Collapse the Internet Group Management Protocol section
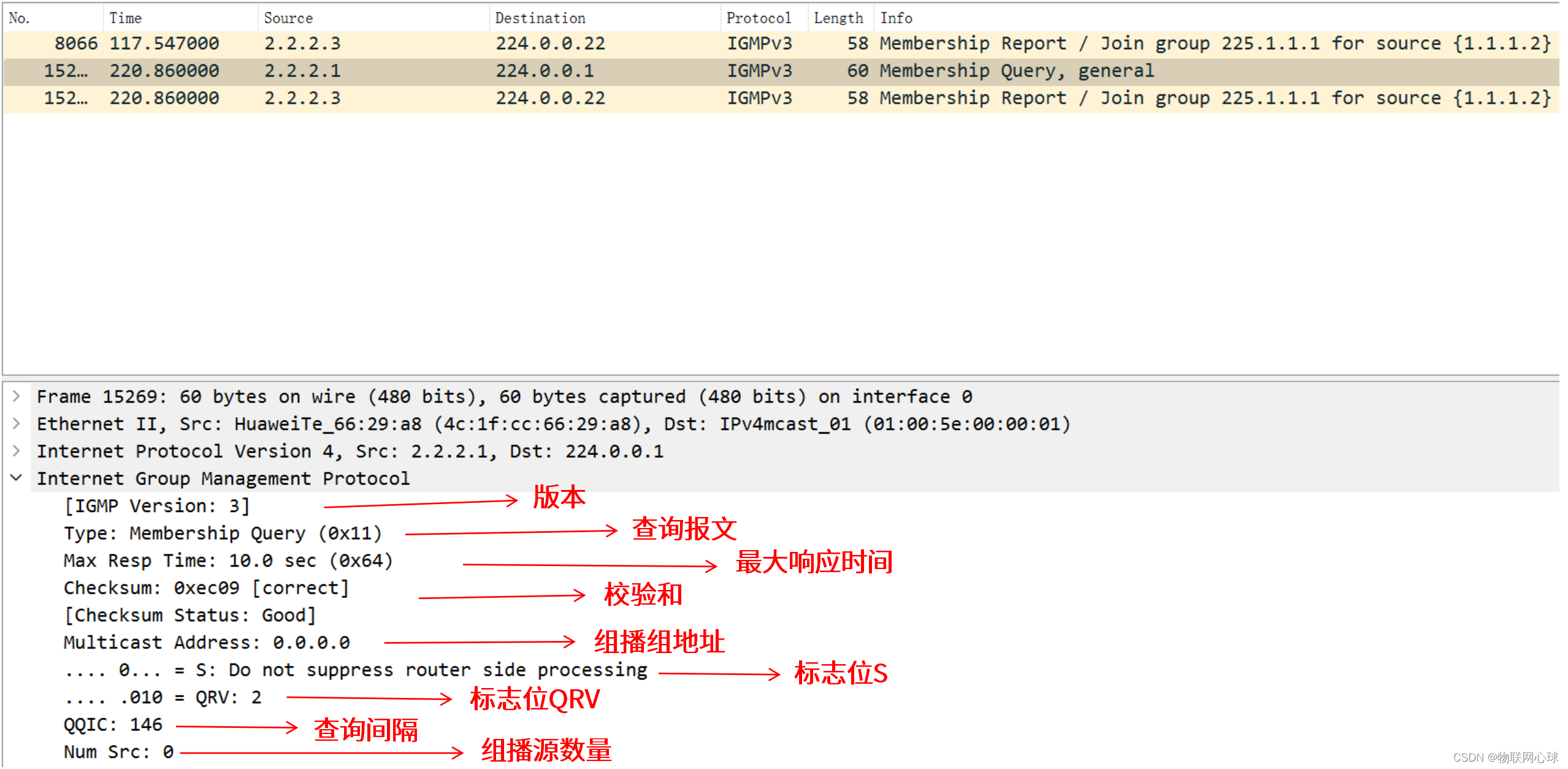Screen dimensions: 1568x769 [x=16, y=478]
